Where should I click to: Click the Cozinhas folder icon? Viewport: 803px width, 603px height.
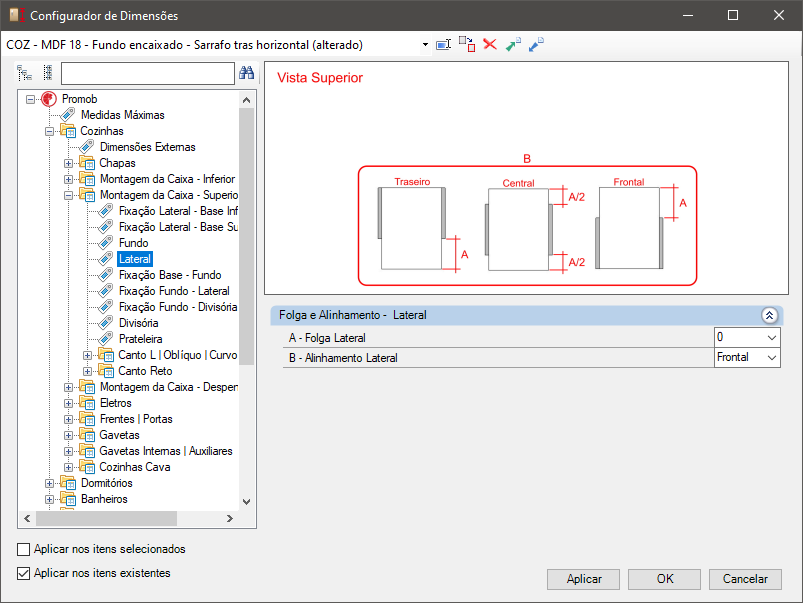coord(68,131)
